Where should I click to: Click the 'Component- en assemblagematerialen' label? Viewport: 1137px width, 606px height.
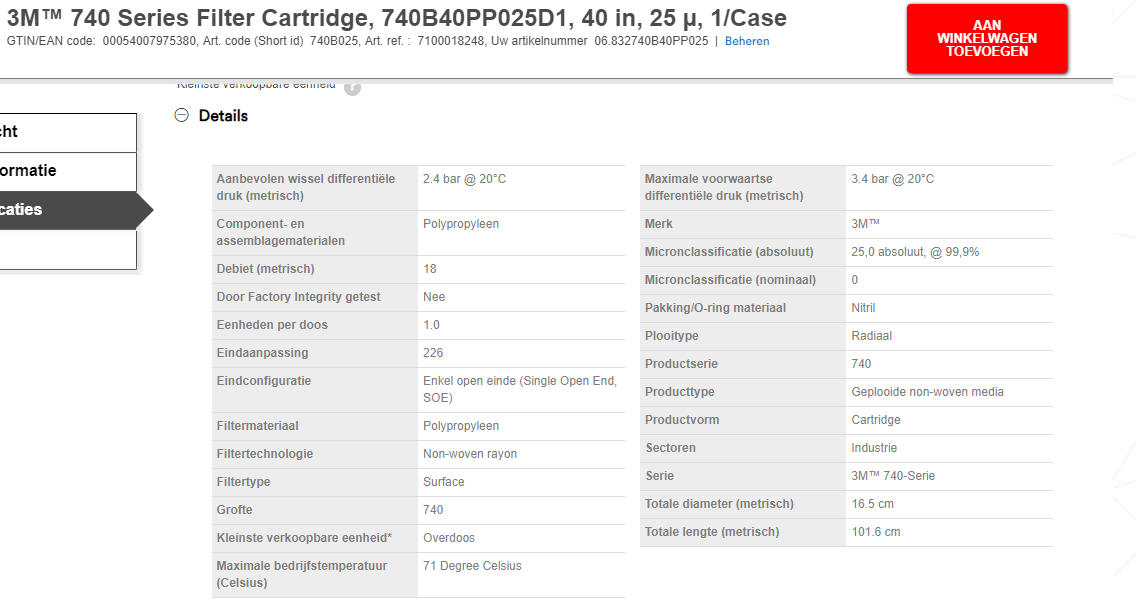[x=281, y=232]
